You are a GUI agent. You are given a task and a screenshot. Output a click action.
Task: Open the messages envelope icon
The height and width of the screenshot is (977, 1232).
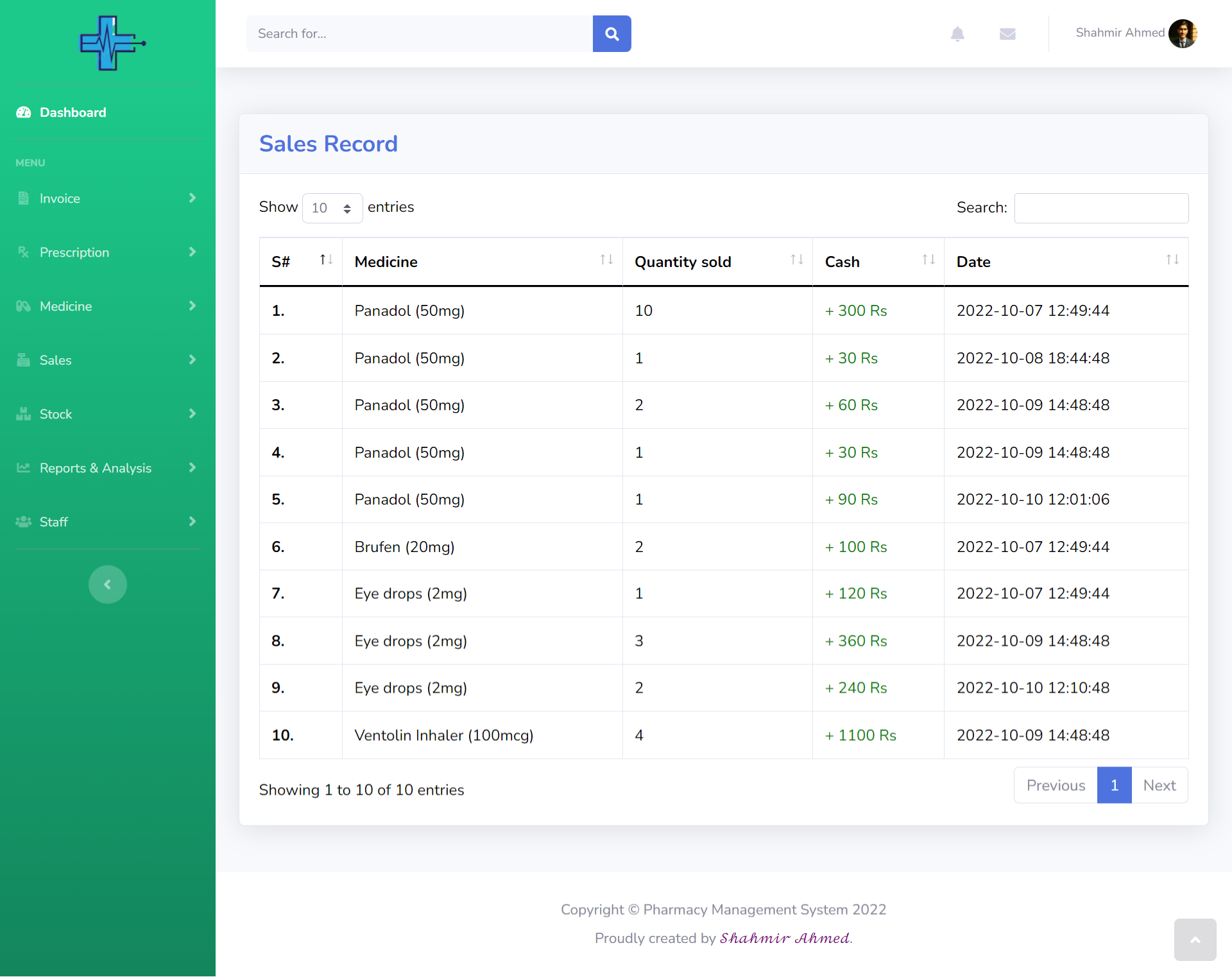(x=1007, y=33)
